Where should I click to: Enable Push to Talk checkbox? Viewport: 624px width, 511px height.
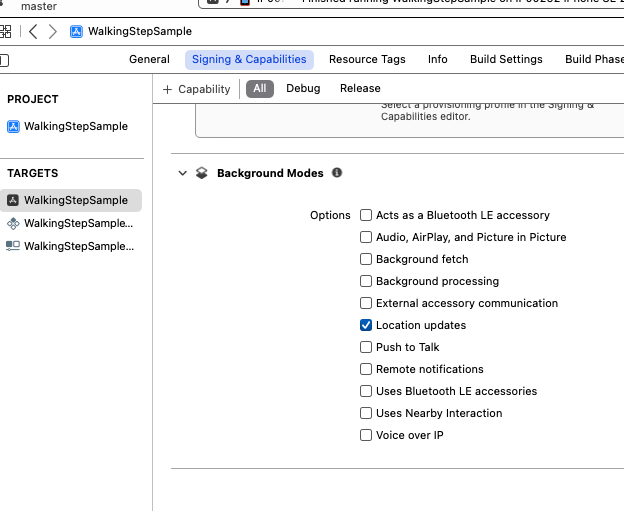point(366,347)
